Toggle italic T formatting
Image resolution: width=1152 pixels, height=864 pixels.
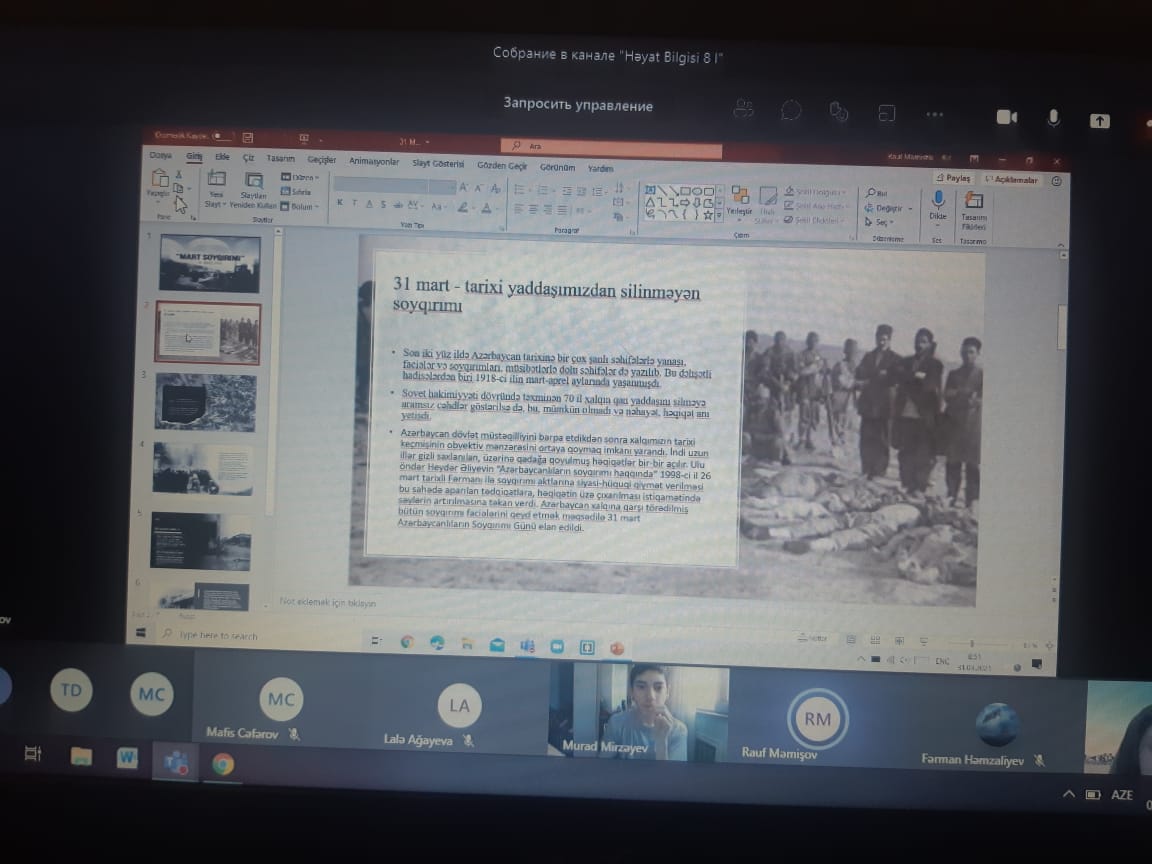pyautogui.click(x=354, y=203)
